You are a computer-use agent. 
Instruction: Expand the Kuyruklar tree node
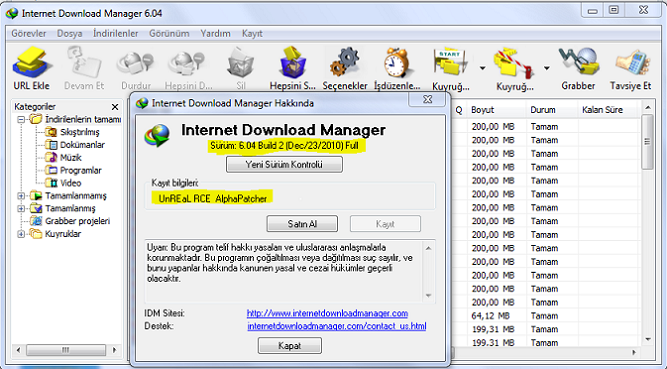click(21, 234)
